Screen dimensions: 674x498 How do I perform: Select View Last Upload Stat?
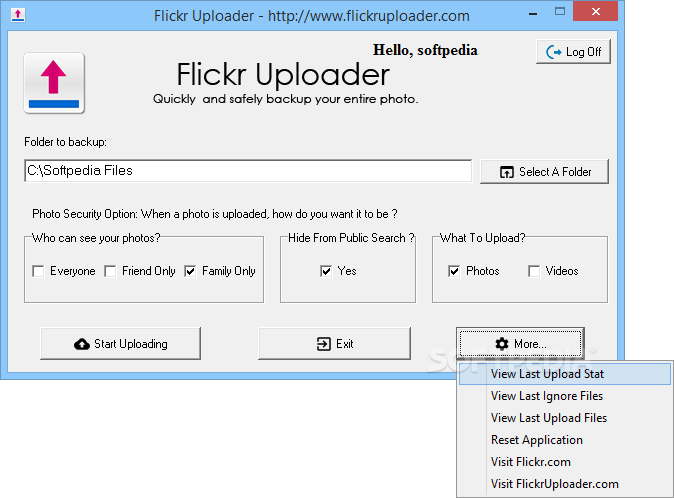pyautogui.click(x=564, y=374)
